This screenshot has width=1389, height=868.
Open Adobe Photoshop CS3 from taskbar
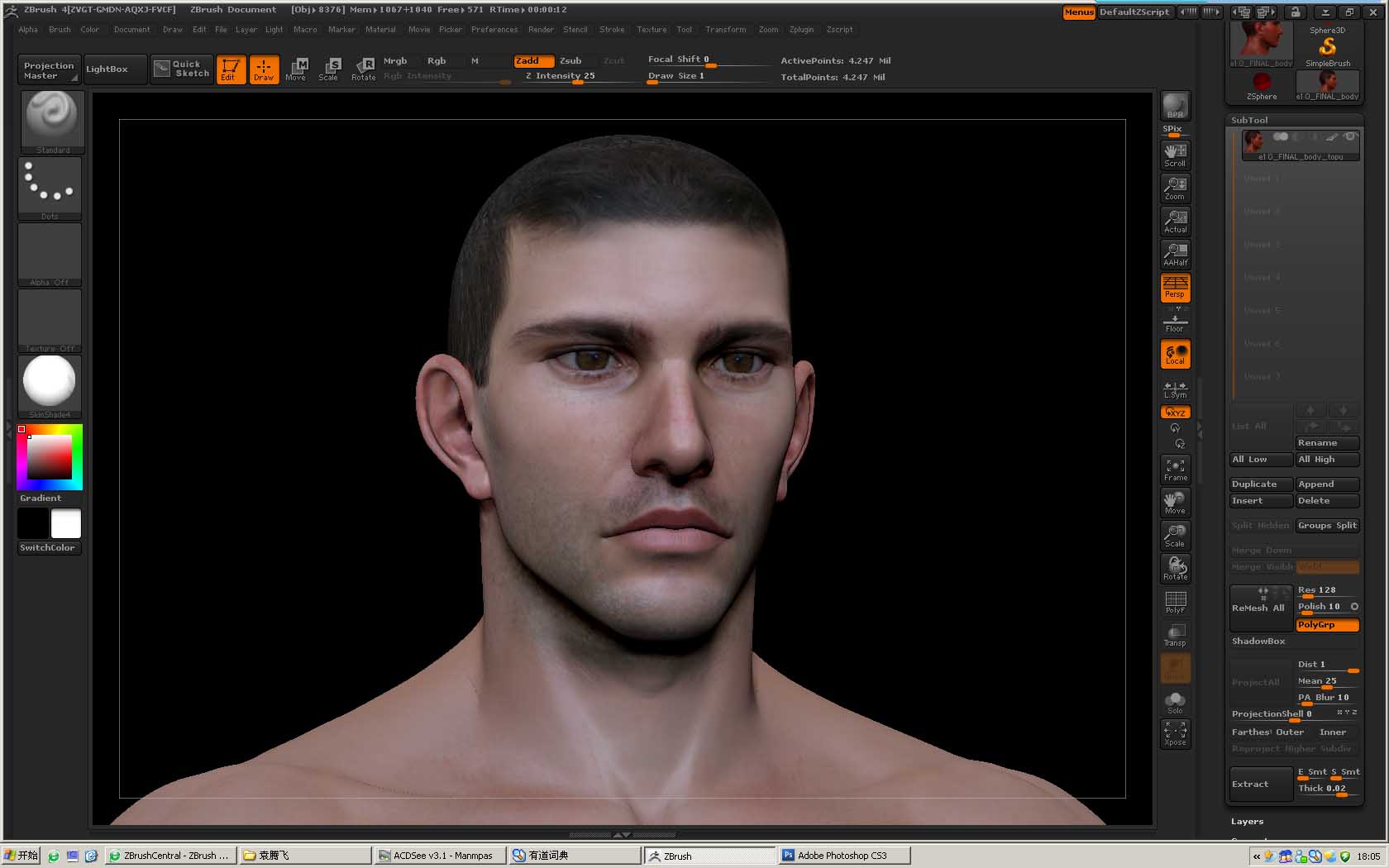844,856
